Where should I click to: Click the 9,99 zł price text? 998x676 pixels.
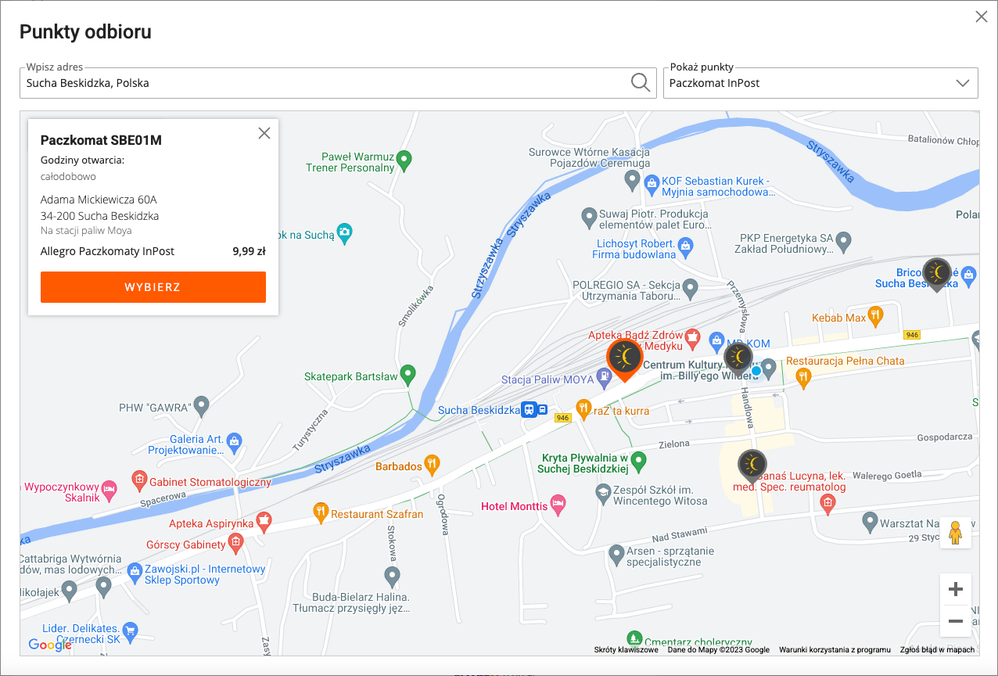[x=250, y=251]
